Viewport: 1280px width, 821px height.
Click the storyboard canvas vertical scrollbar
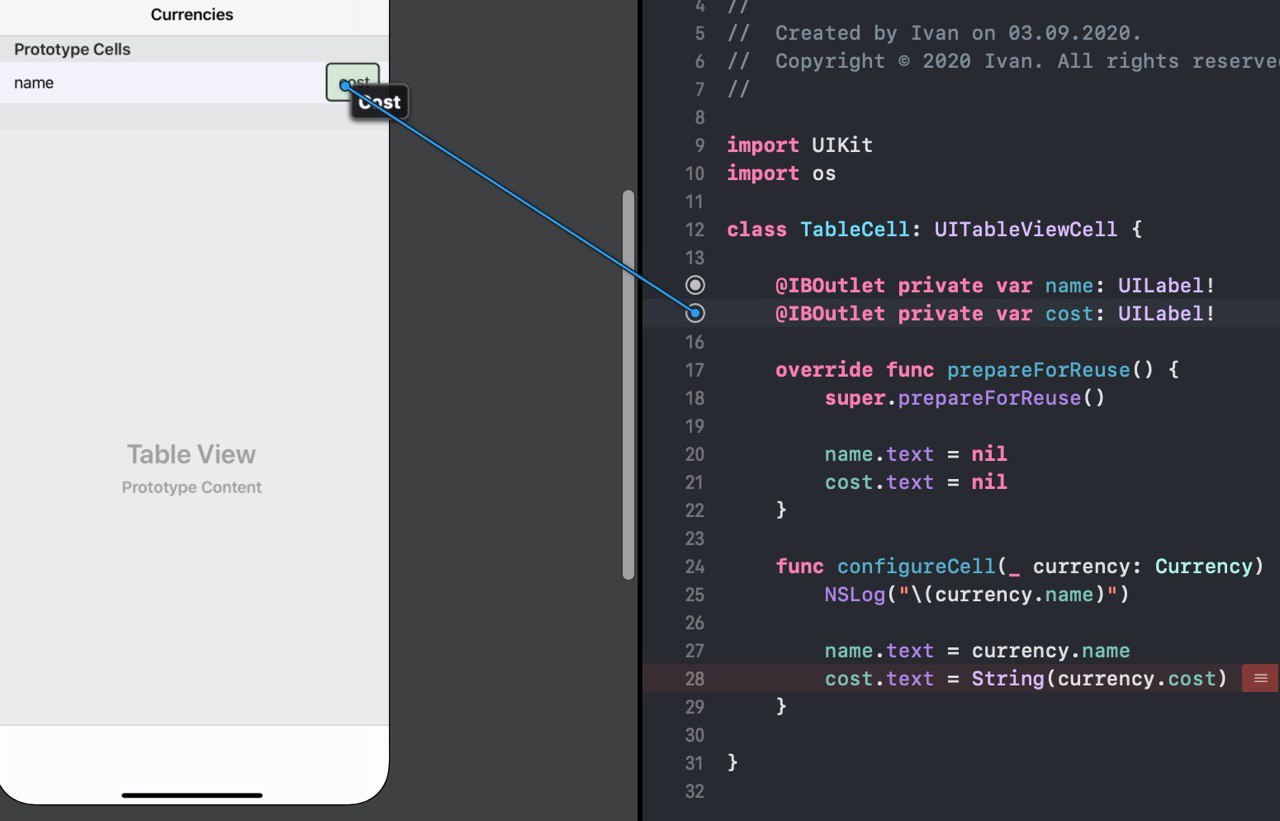(x=628, y=385)
